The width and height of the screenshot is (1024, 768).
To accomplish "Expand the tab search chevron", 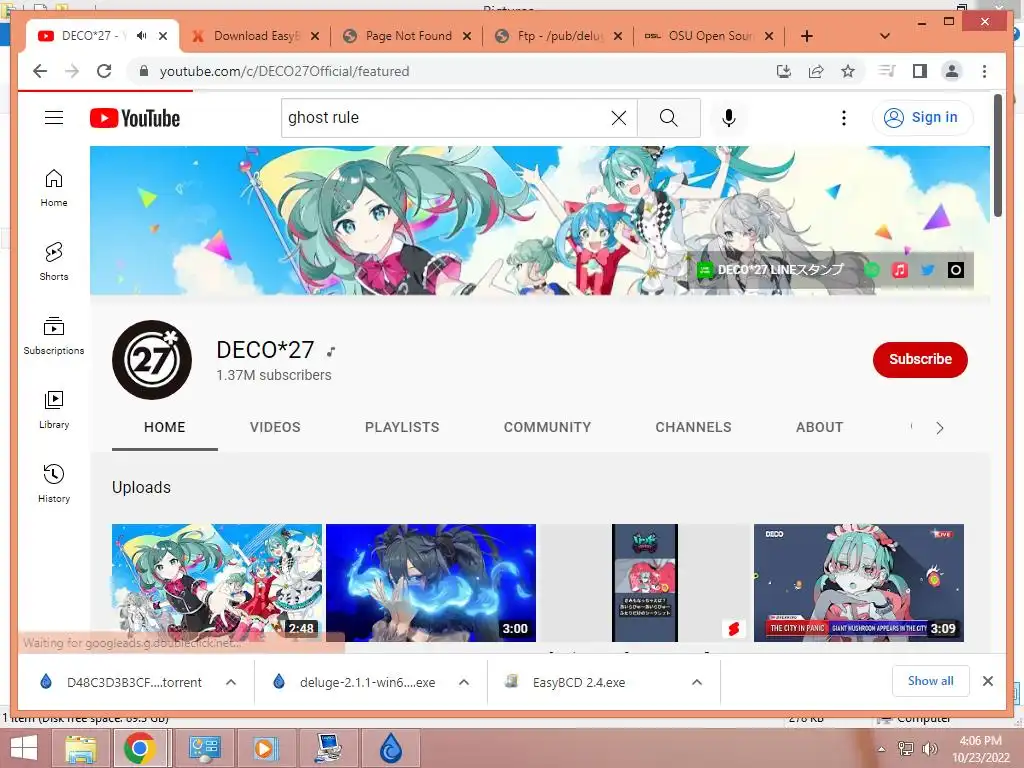I will point(885,36).
